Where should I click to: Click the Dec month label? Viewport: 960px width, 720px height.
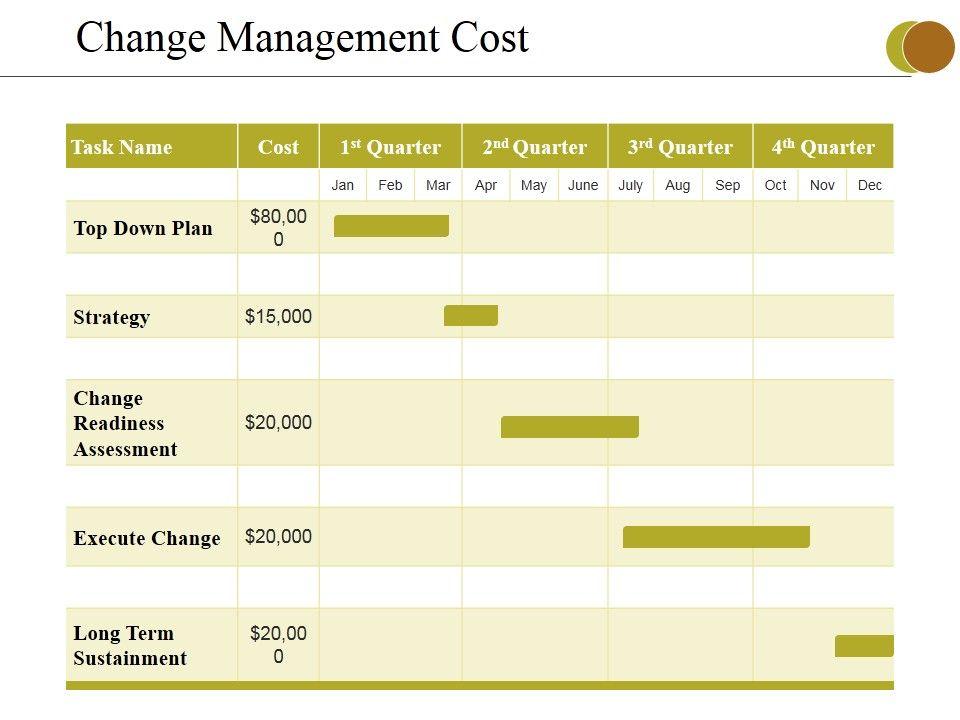tap(870, 185)
